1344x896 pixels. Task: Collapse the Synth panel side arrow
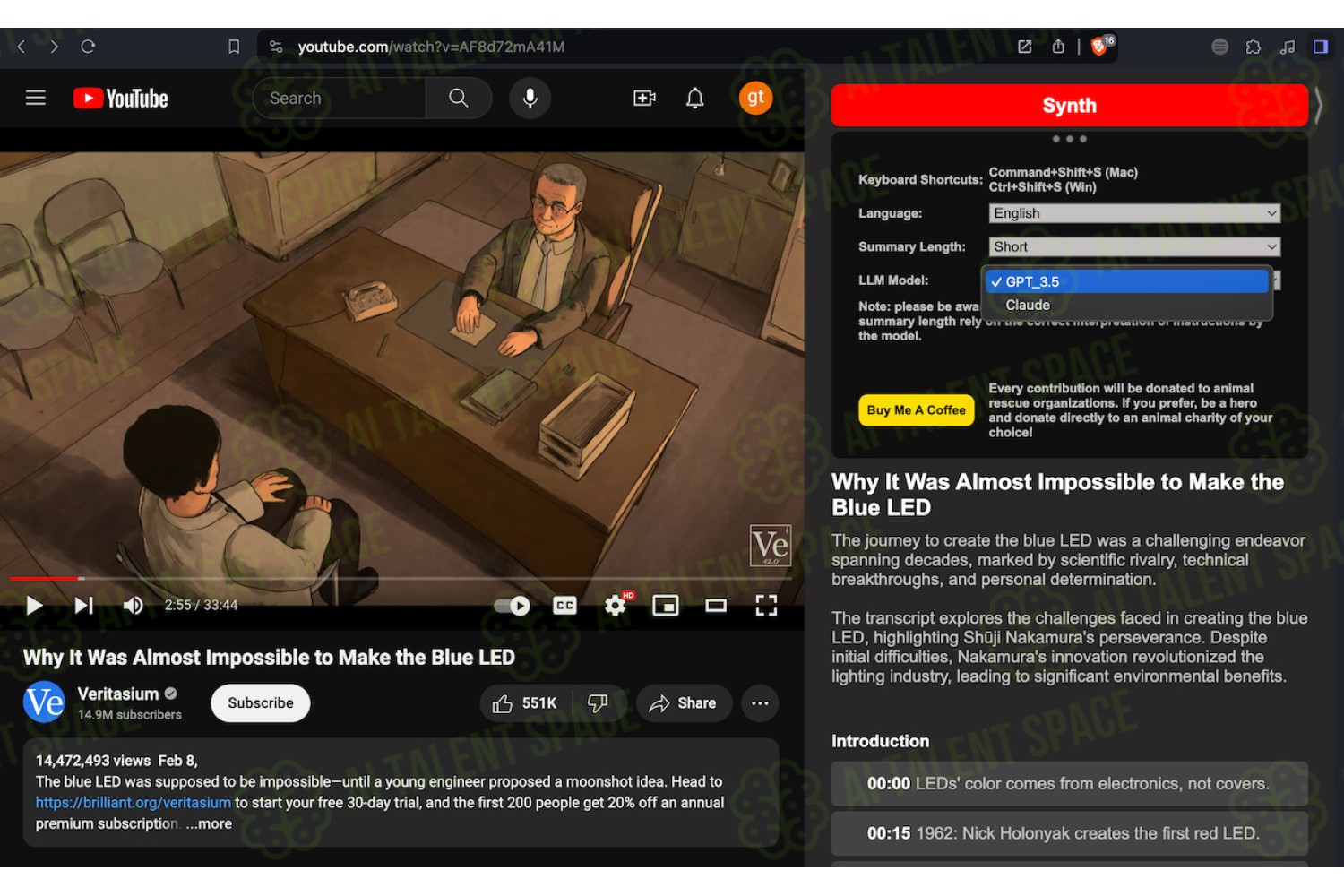point(1319,106)
